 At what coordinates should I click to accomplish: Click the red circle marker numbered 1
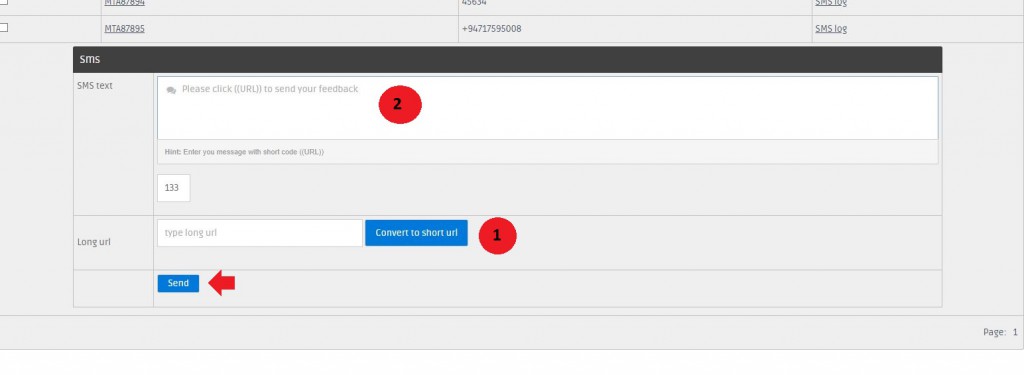click(497, 235)
